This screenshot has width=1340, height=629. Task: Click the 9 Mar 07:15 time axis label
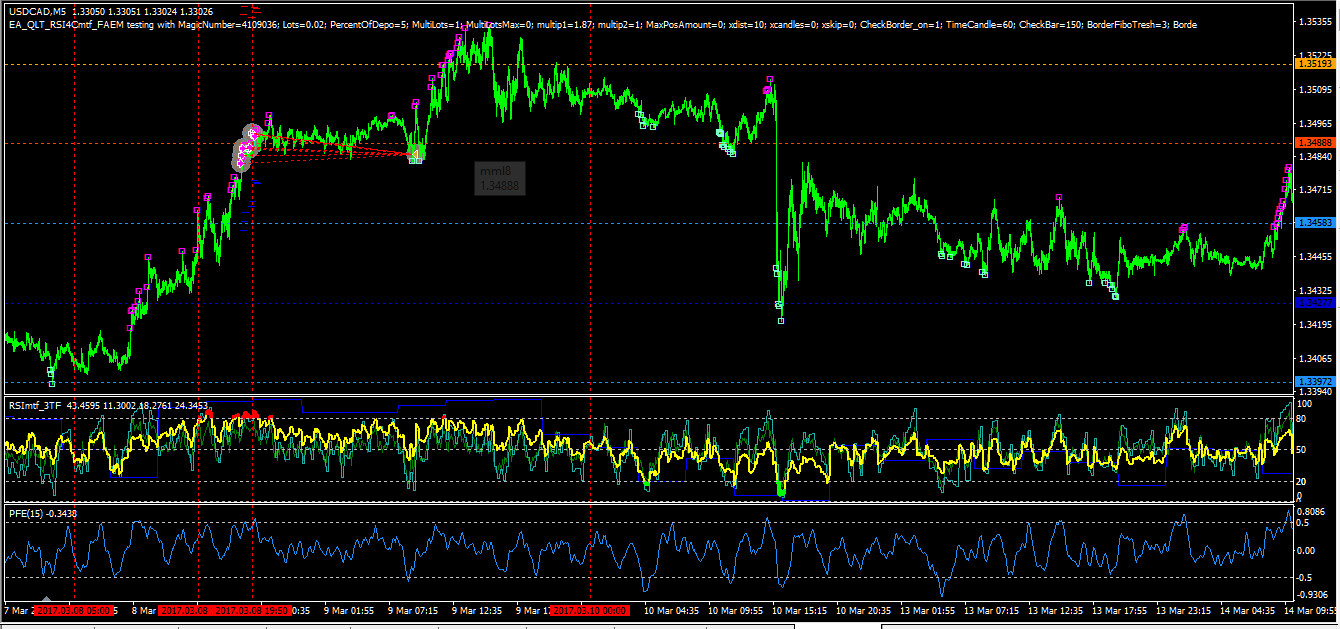point(415,610)
